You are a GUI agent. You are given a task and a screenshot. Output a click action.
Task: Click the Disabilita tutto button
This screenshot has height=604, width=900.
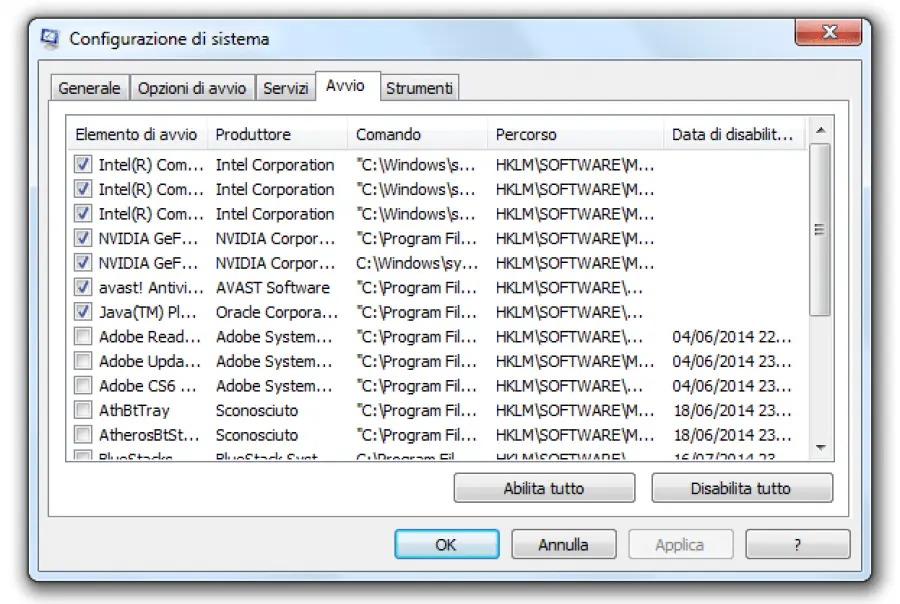[x=741, y=488]
